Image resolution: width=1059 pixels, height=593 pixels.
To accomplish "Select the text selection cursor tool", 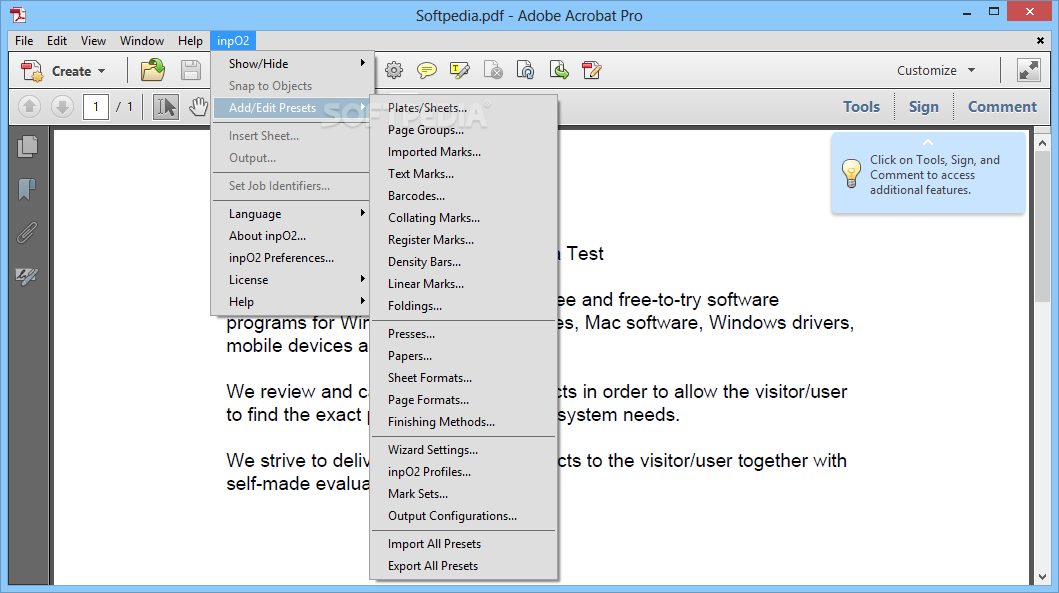I will click(x=165, y=107).
